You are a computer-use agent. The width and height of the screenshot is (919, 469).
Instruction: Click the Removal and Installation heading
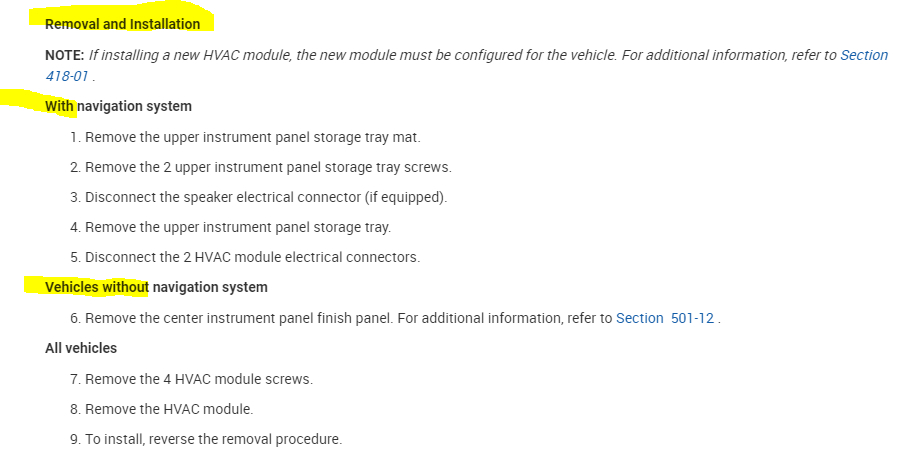(x=122, y=24)
